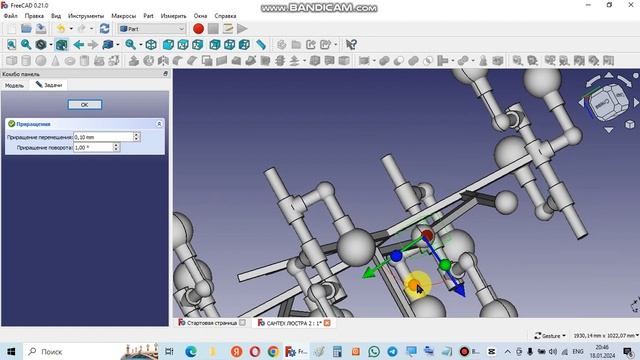Switch to the Модель tab

14,85
